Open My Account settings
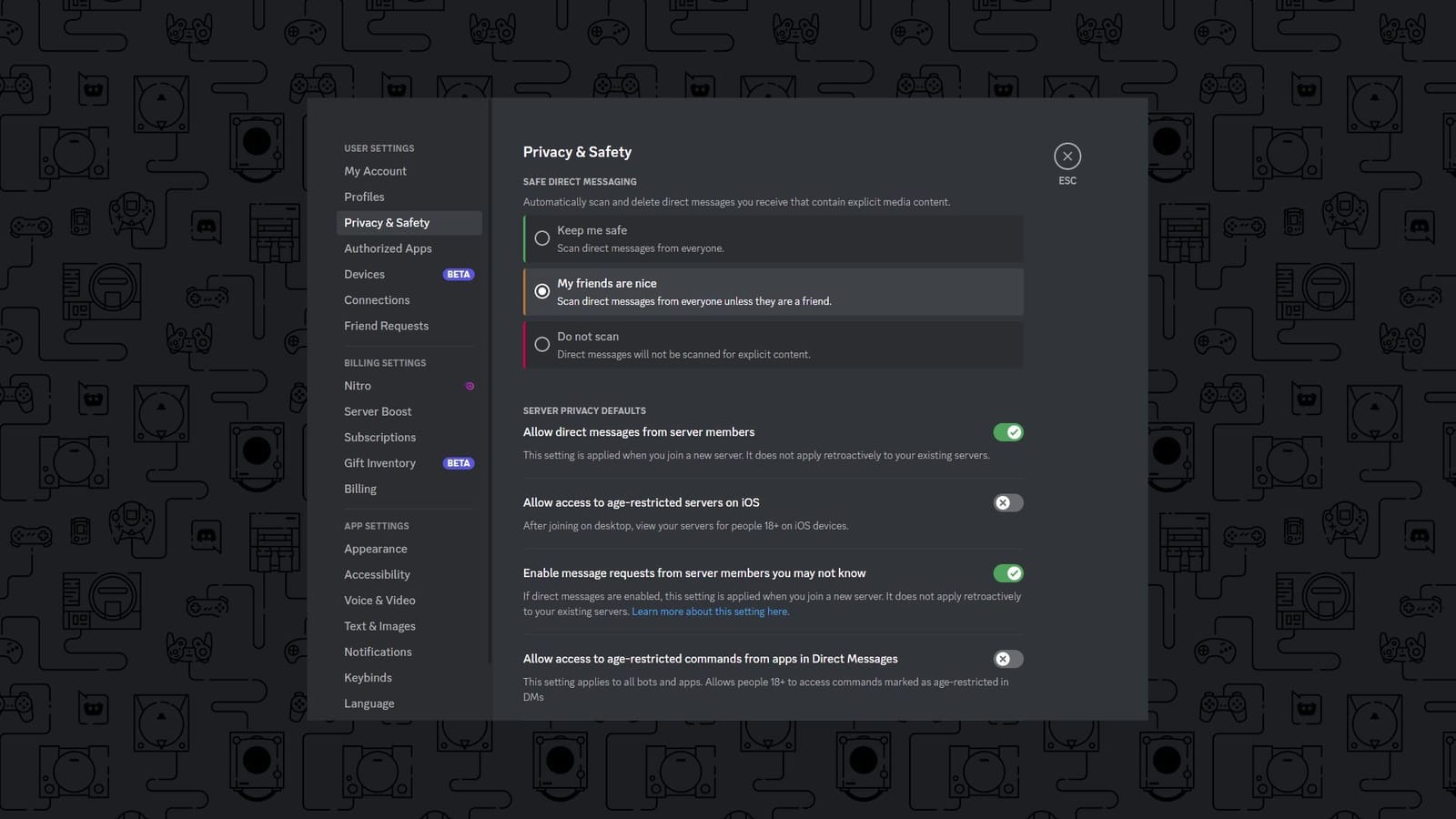Viewport: 1456px width, 819px height. pos(375,170)
